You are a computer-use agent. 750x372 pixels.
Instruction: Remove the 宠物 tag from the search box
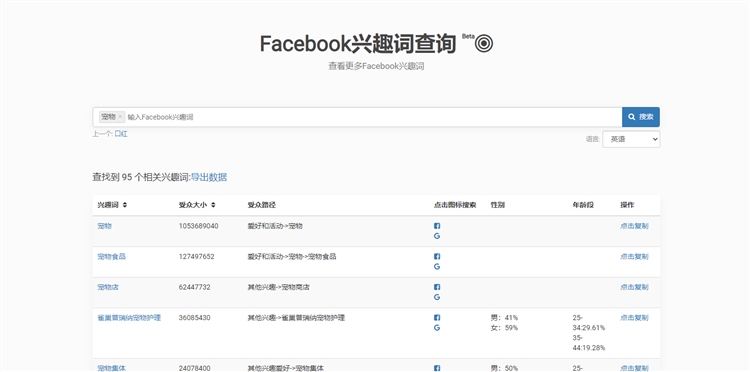click(x=120, y=117)
